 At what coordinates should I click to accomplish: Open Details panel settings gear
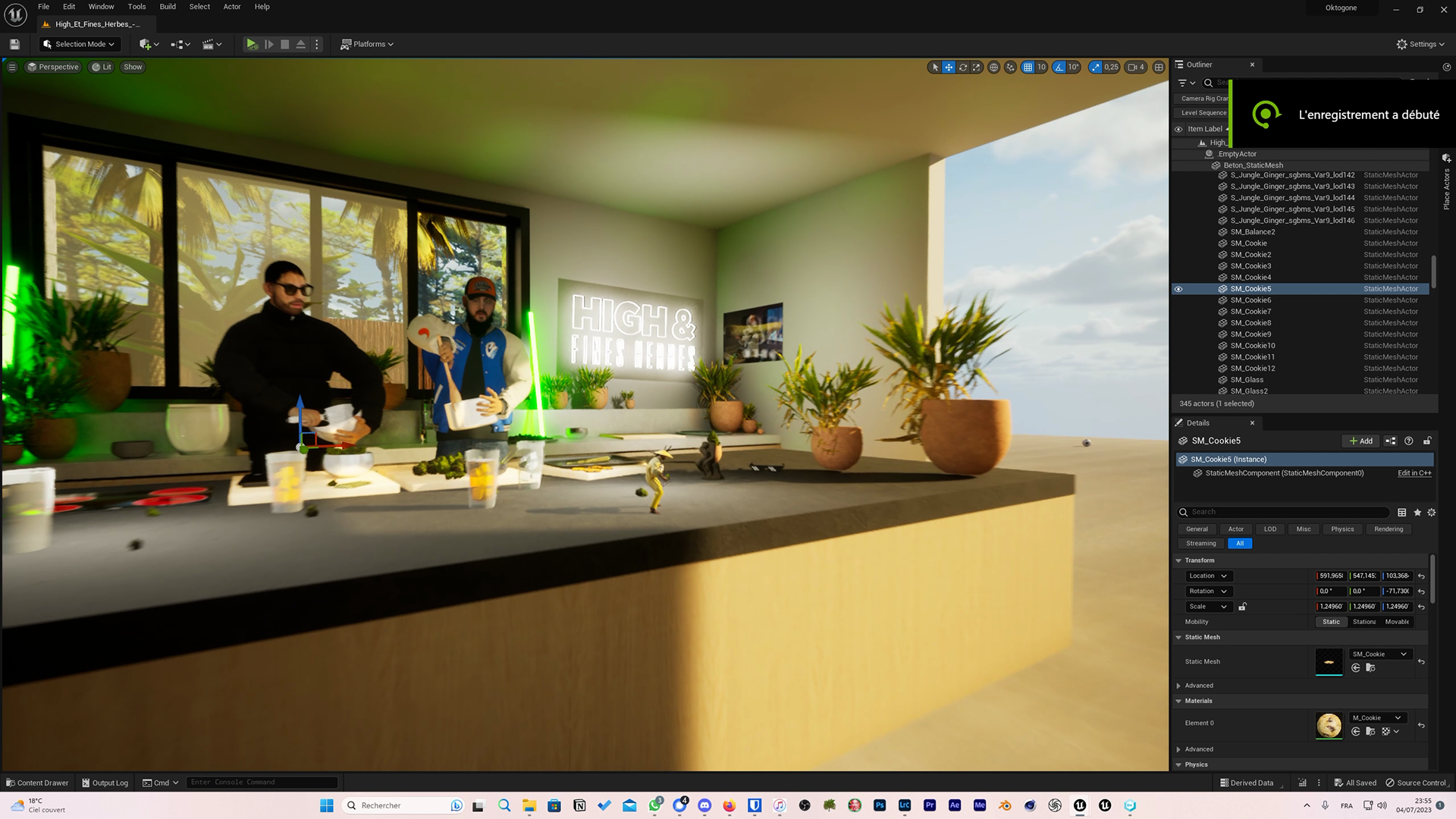(1432, 513)
